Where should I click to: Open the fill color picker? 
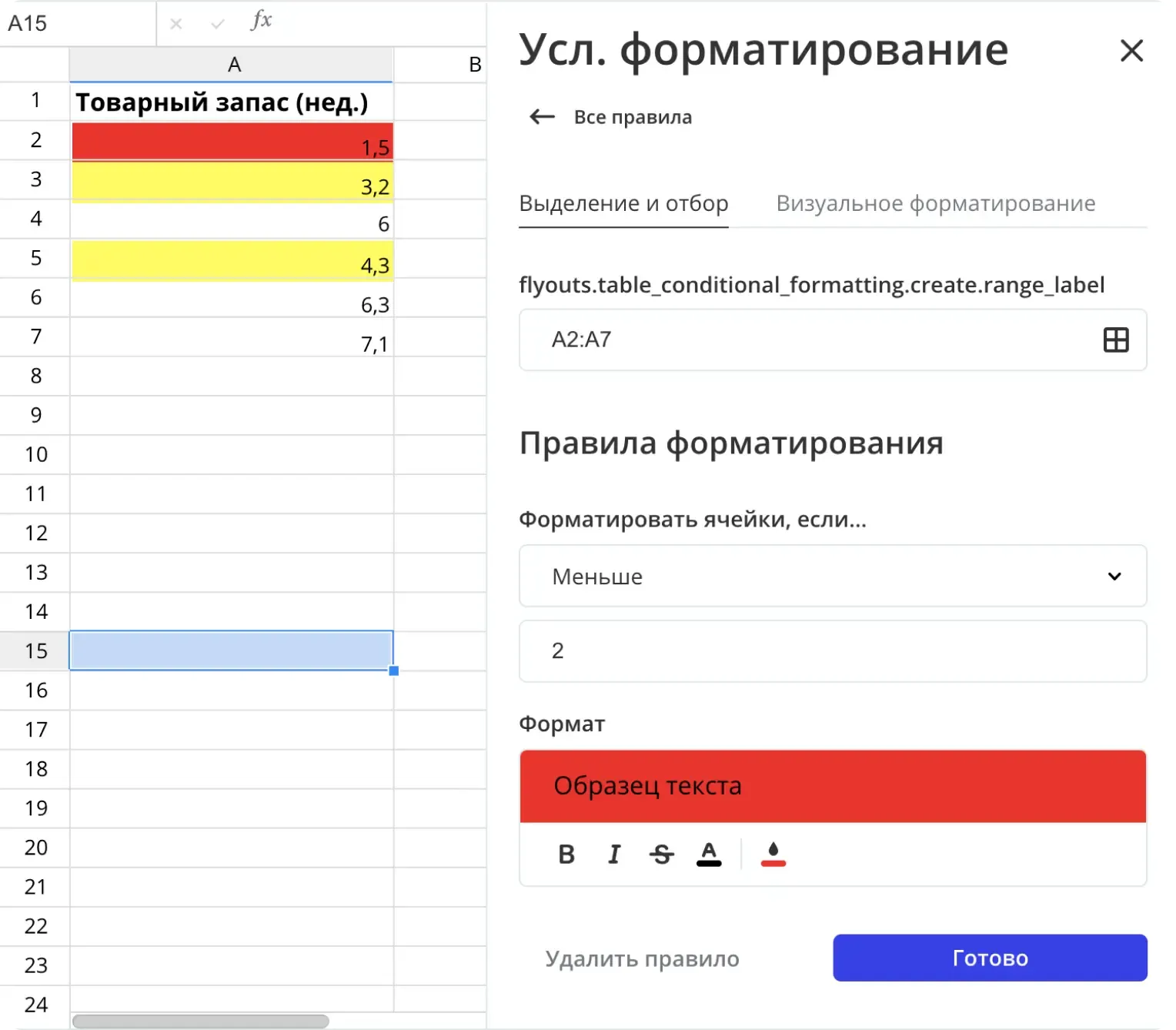pos(773,854)
